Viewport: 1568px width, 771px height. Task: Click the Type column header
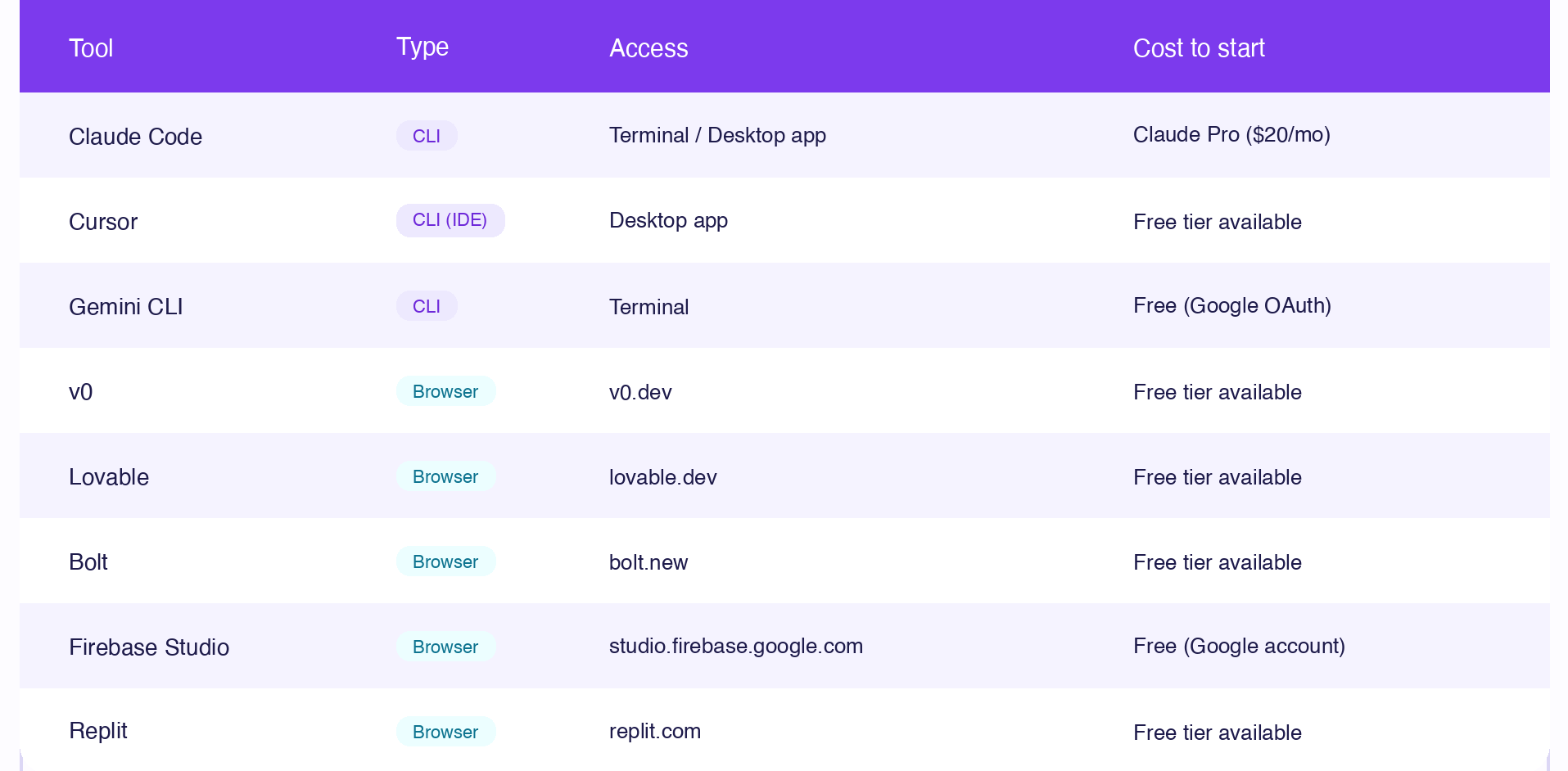pyautogui.click(x=423, y=47)
